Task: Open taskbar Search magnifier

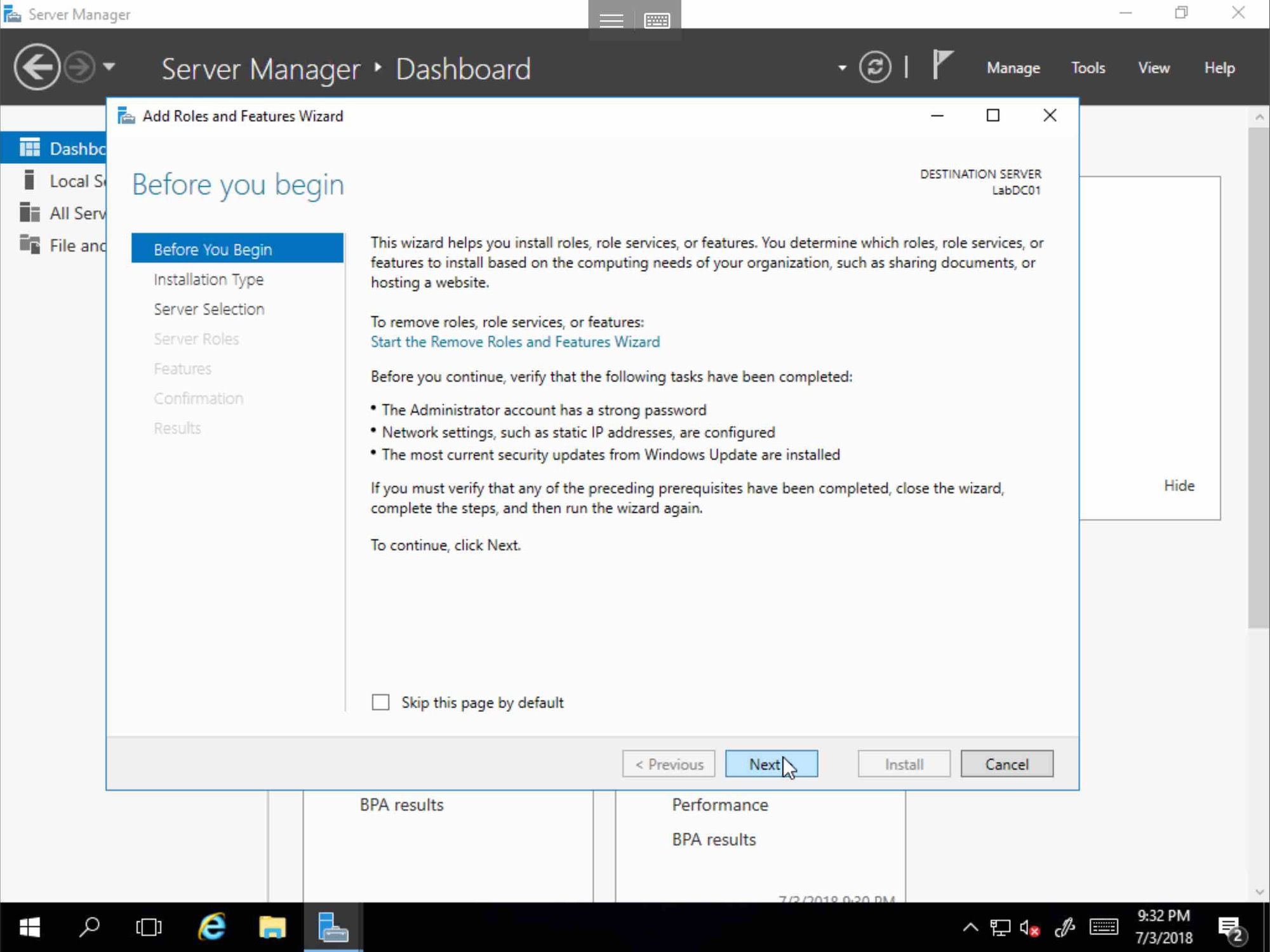Action: tap(89, 928)
